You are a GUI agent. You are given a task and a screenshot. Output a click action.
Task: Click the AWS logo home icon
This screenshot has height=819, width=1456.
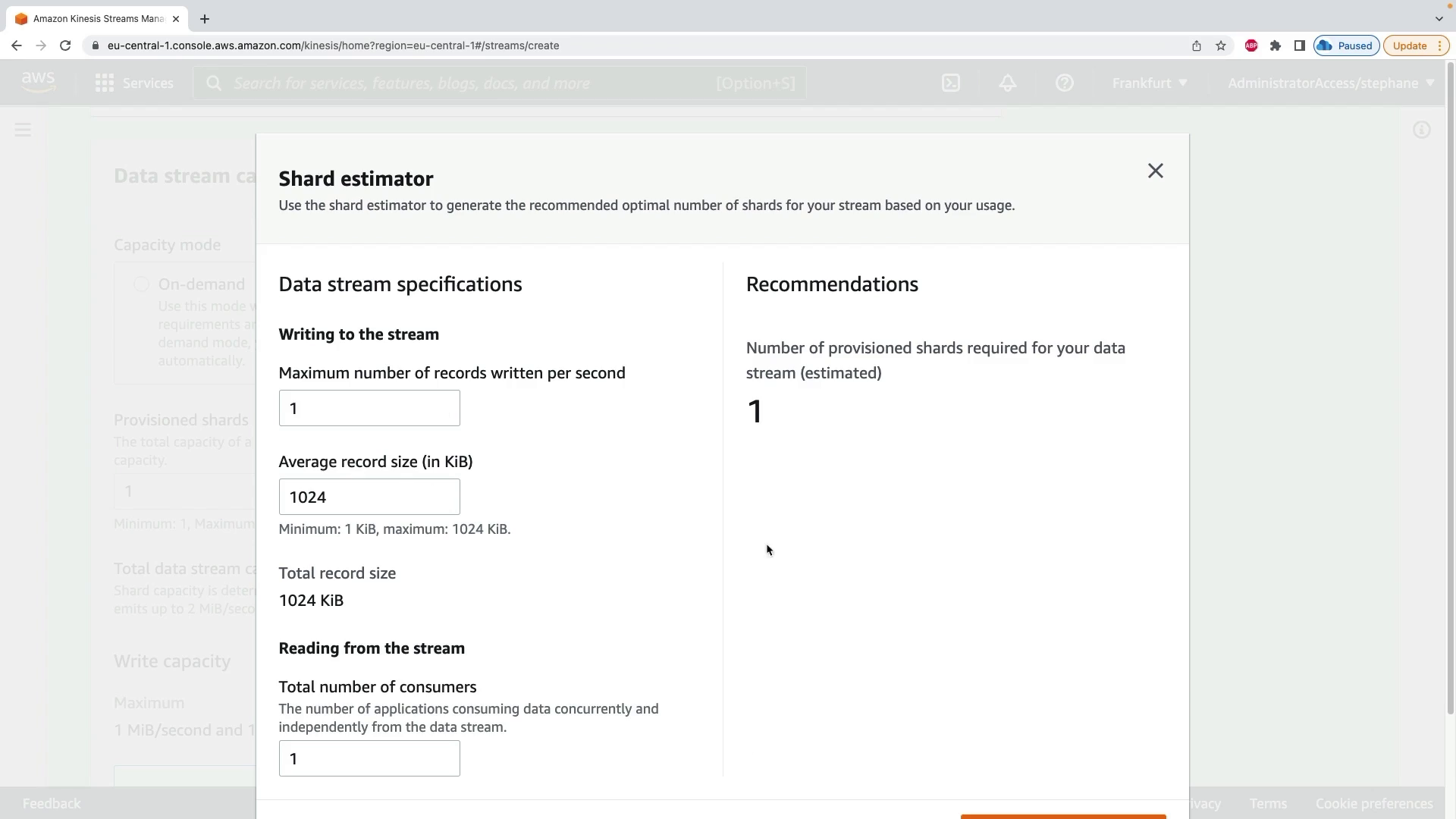38,82
